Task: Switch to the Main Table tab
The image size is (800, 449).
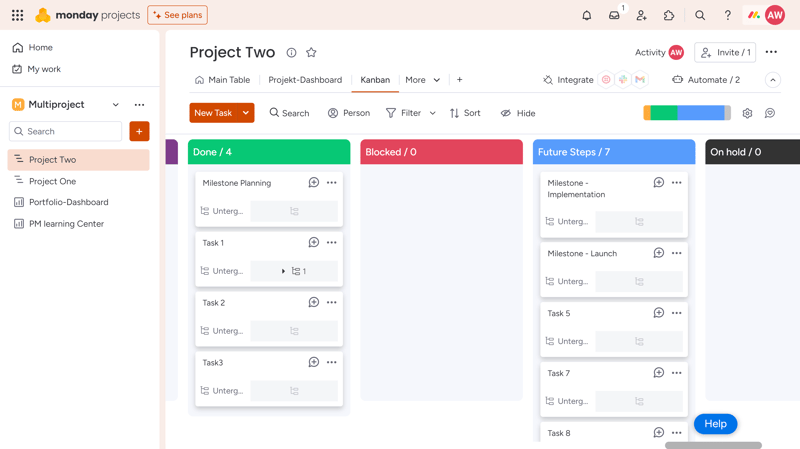Action: point(222,80)
